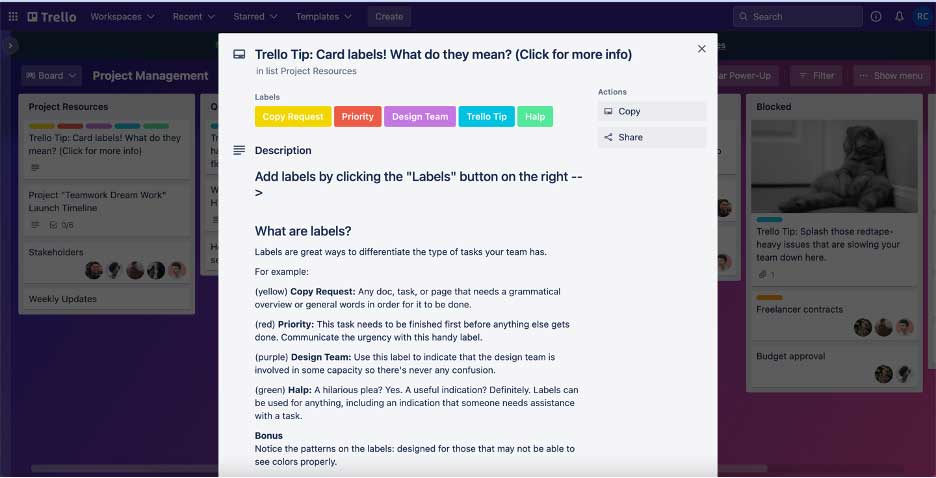Click the orange label on Freelancer contracts card
The height and width of the screenshot is (478, 936).
pyautogui.click(x=769, y=297)
